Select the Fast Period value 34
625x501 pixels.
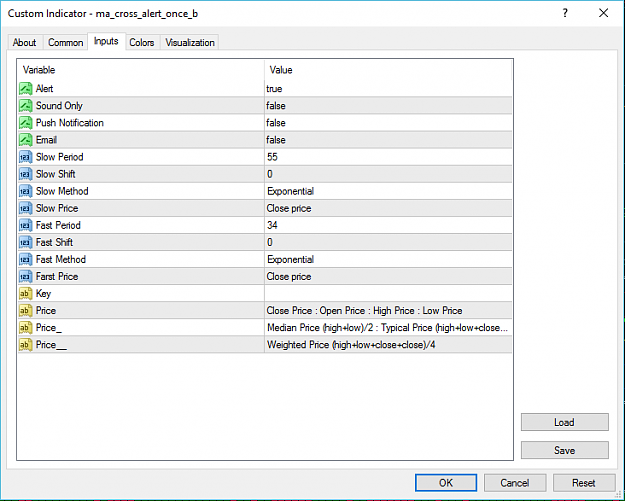(x=388, y=225)
